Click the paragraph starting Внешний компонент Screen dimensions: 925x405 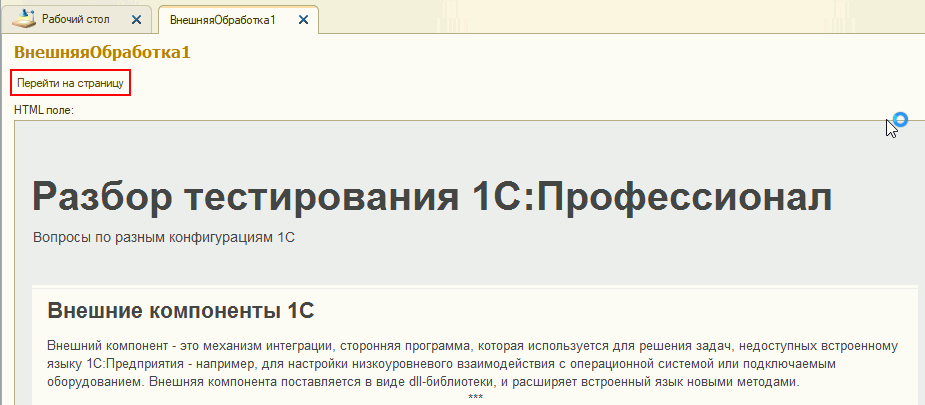point(472,363)
